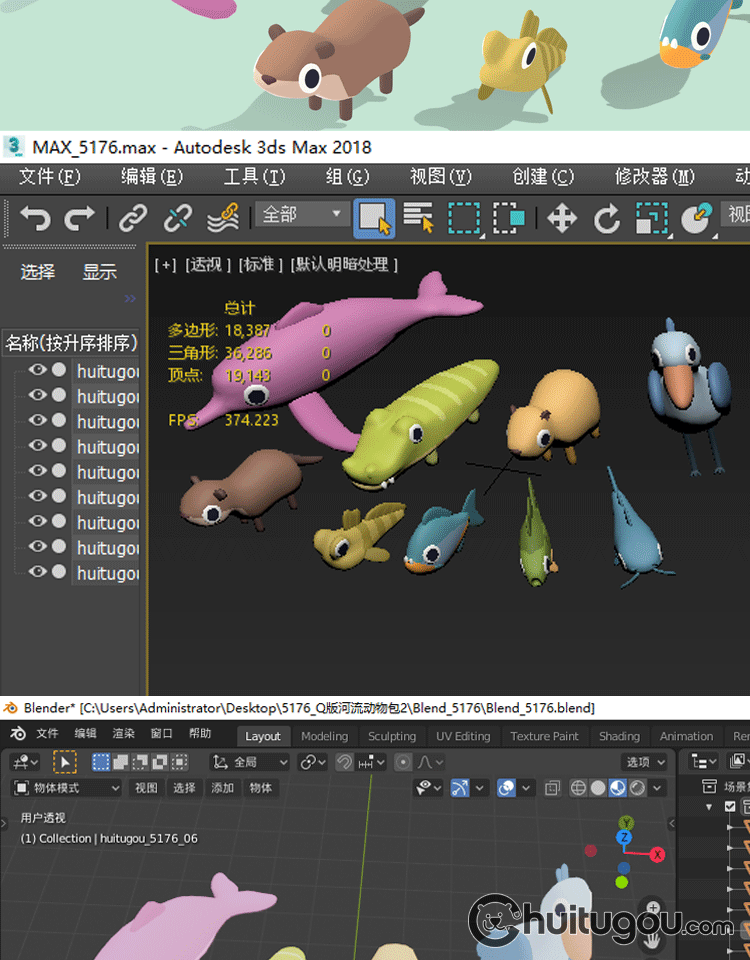This screenshot has width=750, height=960.
Task: Open Select by Name list tool
Action: point(418,217)
